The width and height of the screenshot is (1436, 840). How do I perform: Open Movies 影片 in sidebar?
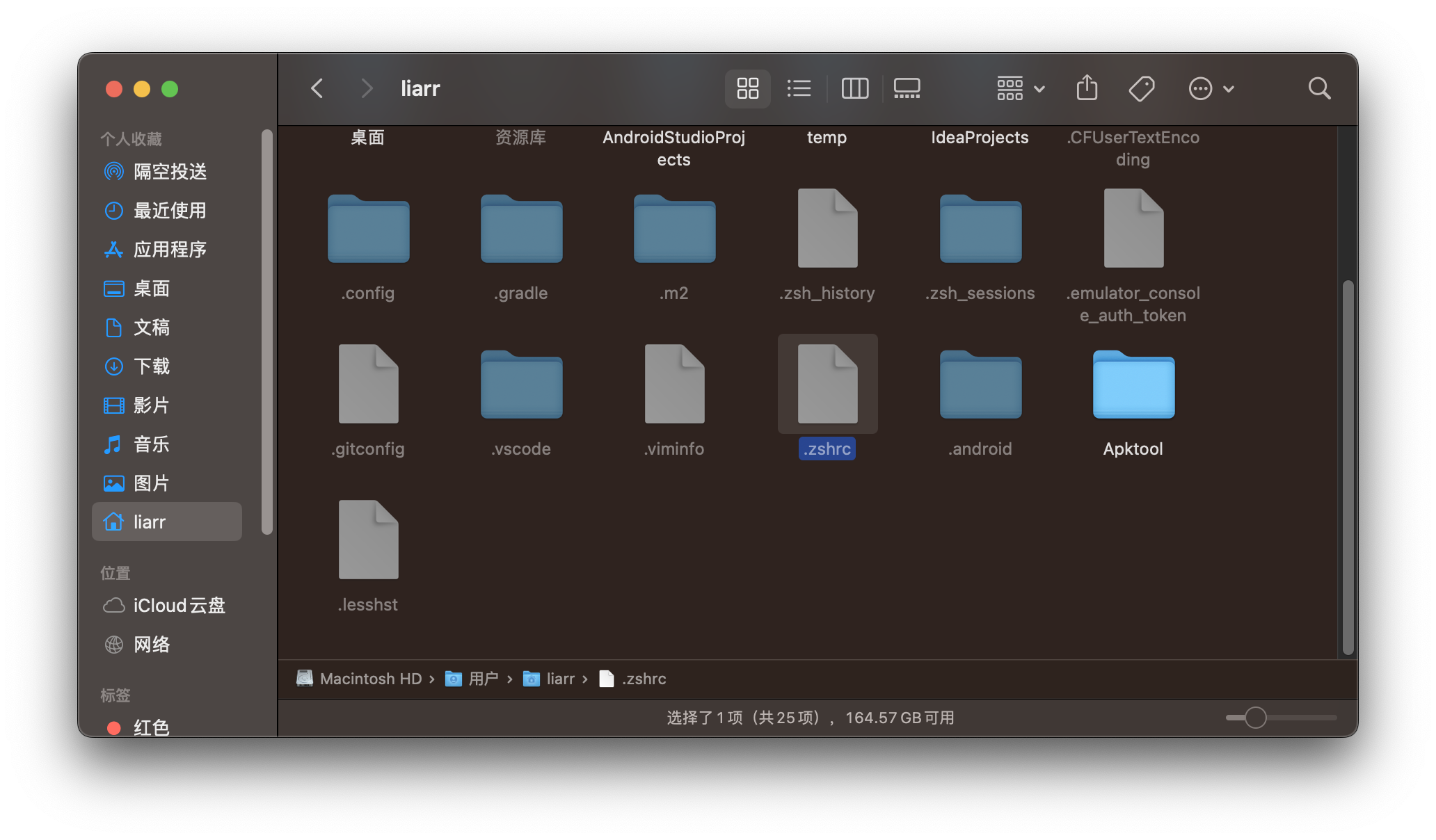point(167,405)
